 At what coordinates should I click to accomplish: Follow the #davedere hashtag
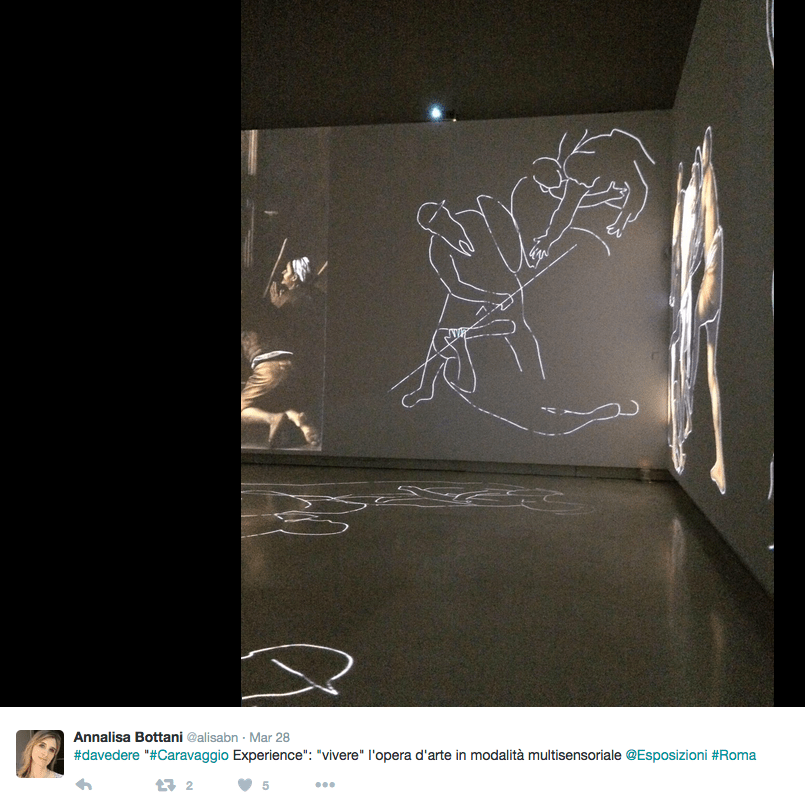coord(107,755)
